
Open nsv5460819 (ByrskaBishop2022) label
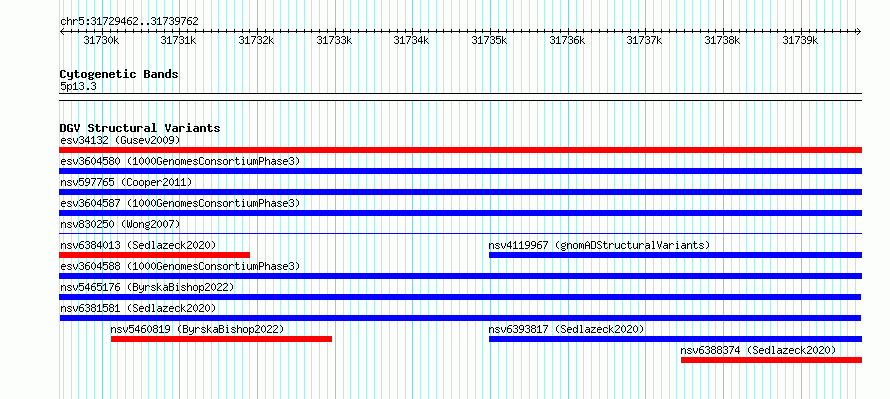click(197, 329)
